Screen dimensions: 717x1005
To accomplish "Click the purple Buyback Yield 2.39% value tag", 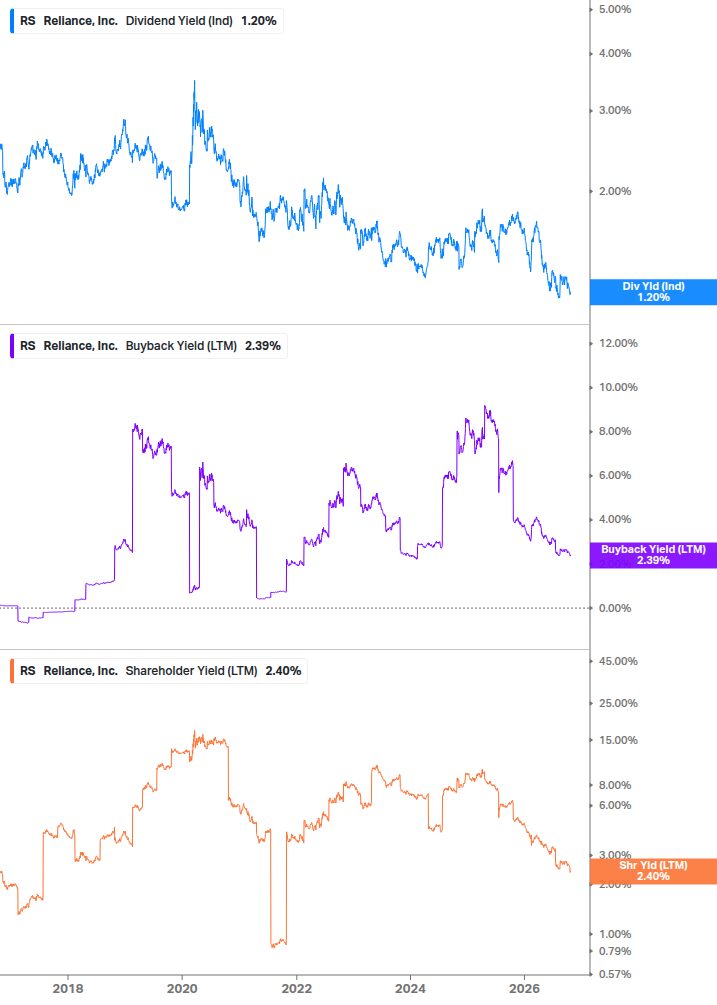I will coord(653,555).
